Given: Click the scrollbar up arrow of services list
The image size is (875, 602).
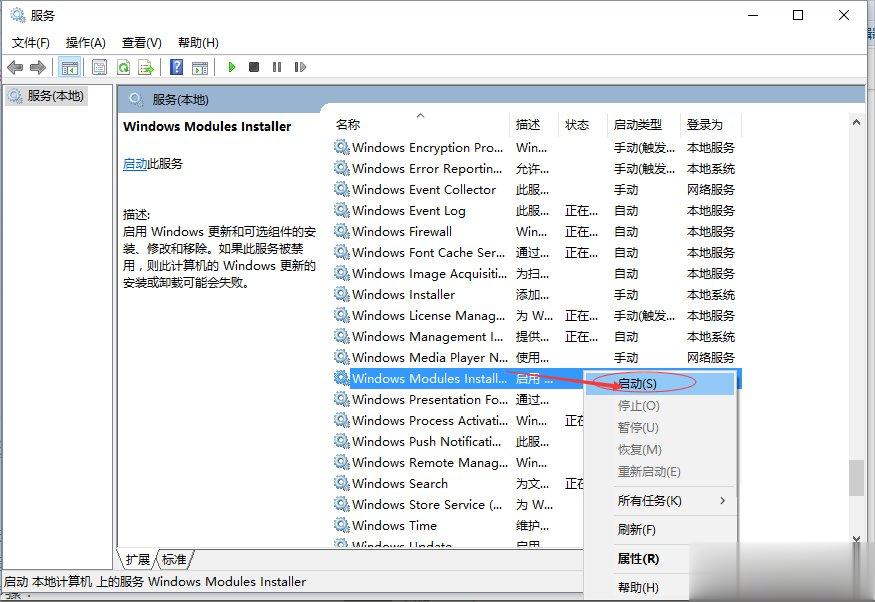Looking at the screenshot, I should click(x=856, y=122).
